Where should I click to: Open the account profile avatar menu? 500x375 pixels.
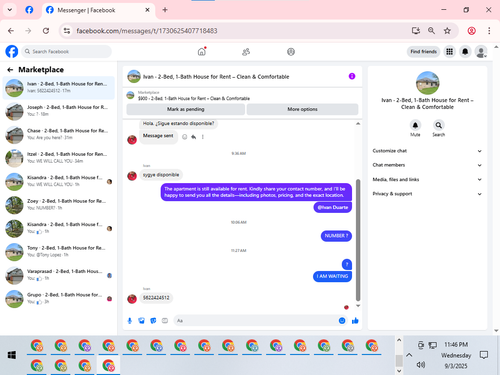coord(481,52)
